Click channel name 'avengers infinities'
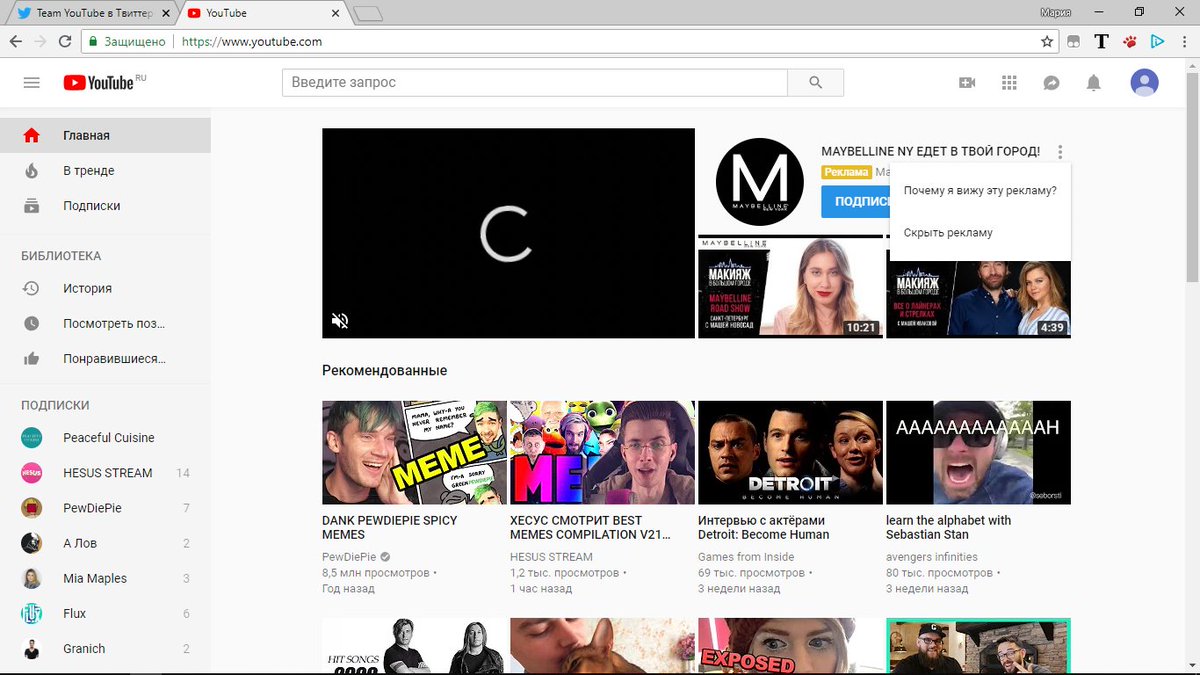The width and height of the screenshot is (1200, 675). (x=932, y=557)
